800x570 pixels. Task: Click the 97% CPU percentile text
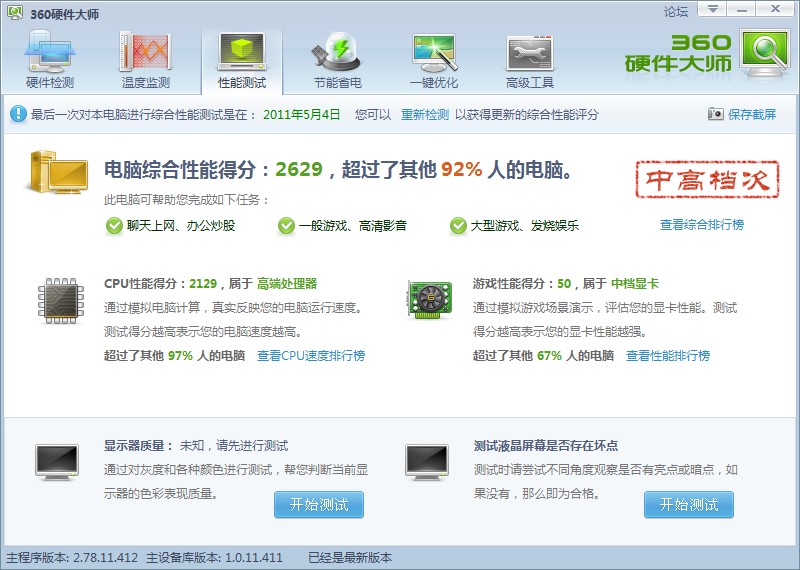click(180, 356)
